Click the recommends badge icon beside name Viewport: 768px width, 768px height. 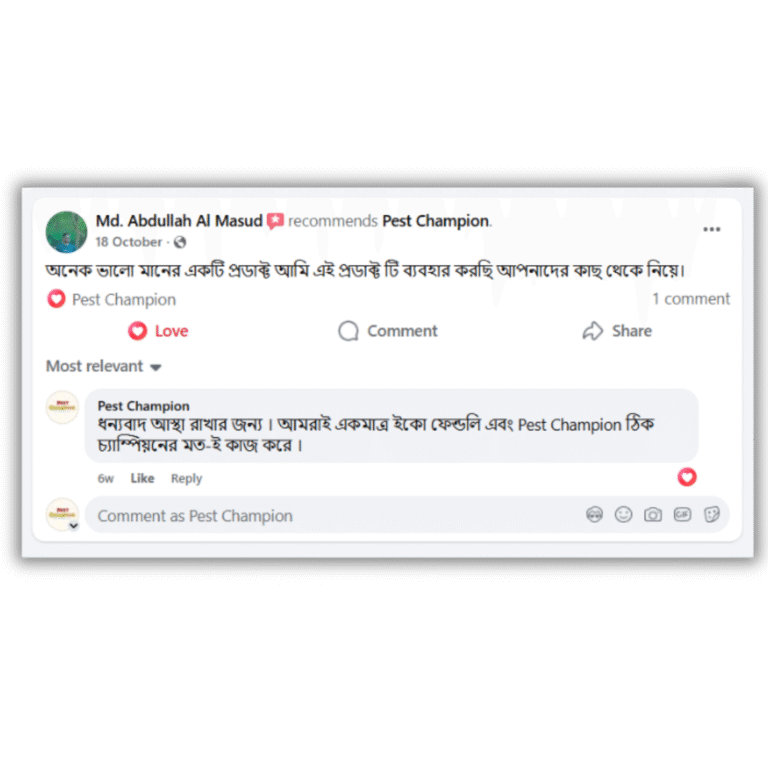coord(275,221)
